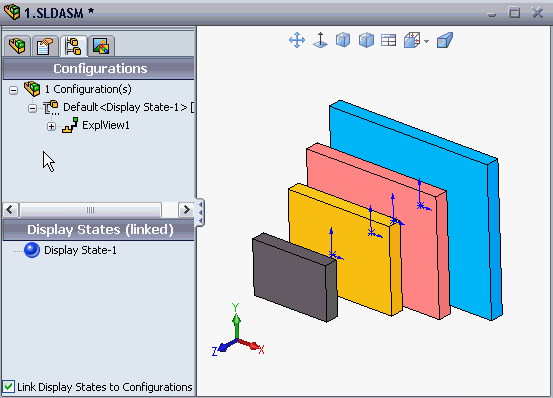The width and height of the screenshot is (553, 398).
Task: Select the second shaded cube display icon
Action: click(x=366, y=40)
